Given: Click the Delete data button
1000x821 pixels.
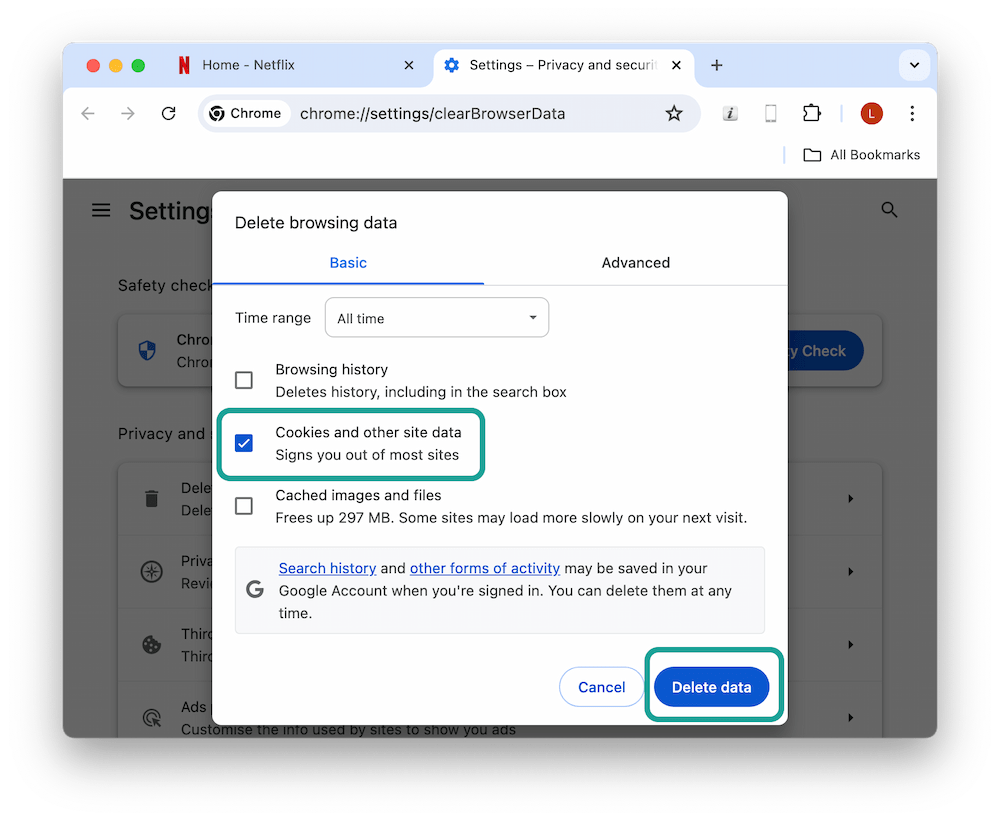Looking at the screenshot, I should click(x=711, y=687).
